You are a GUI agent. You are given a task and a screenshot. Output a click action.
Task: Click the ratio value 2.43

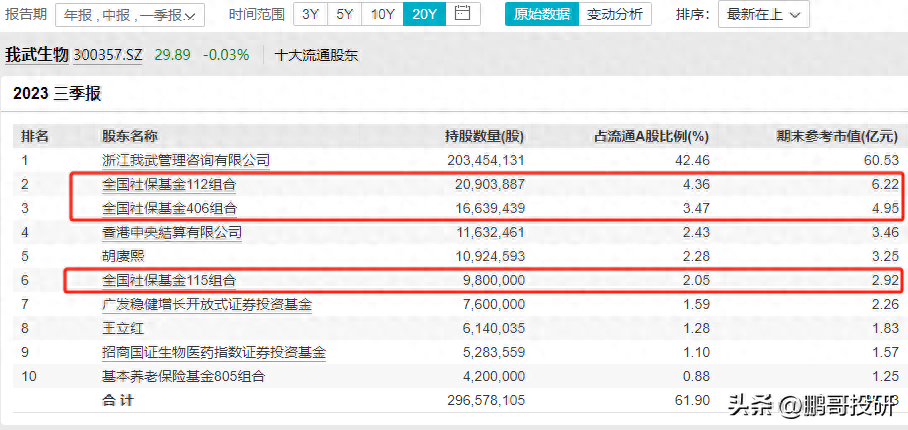pos(697,233)
